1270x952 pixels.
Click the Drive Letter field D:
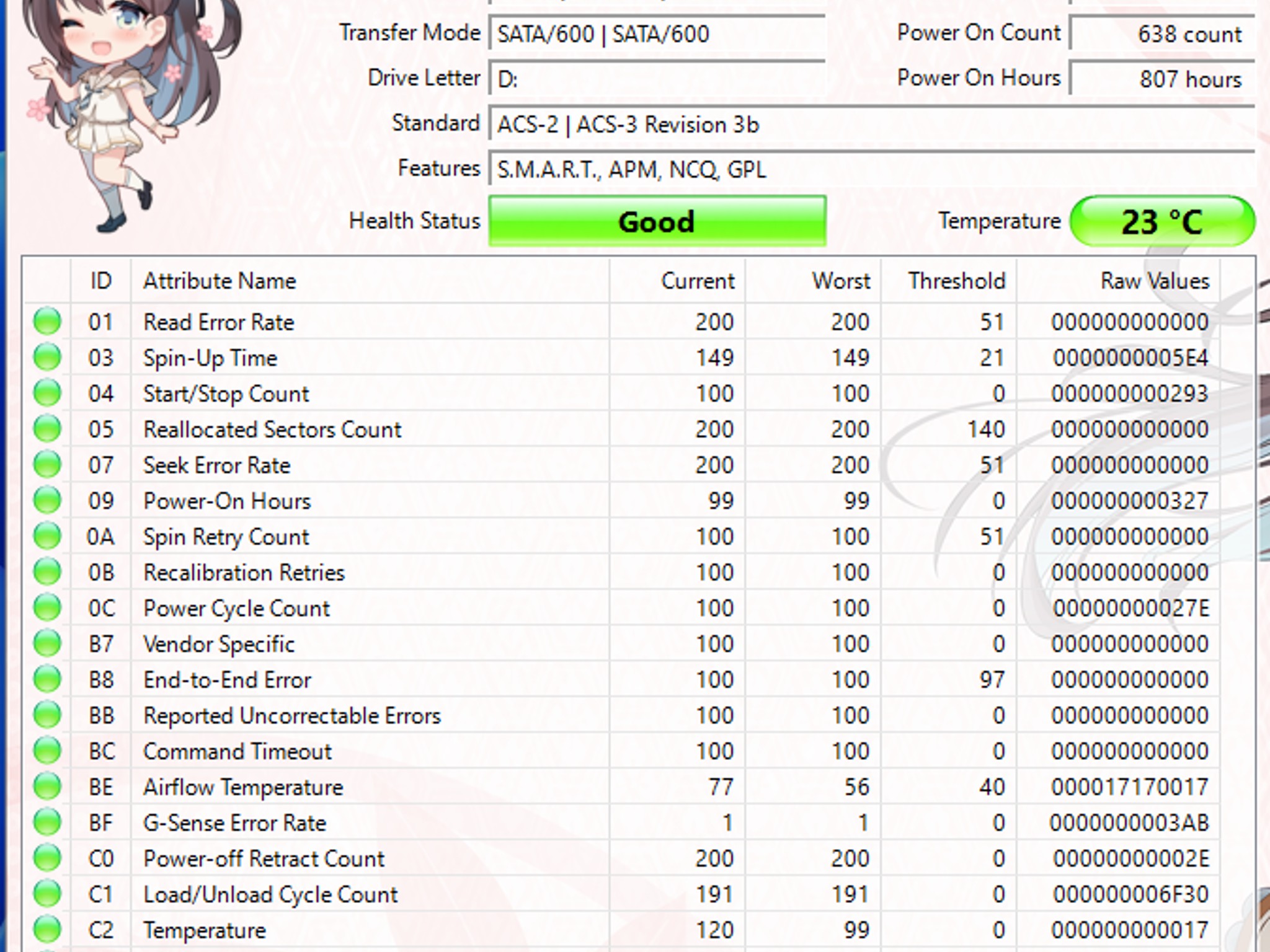tap(657, 79)
